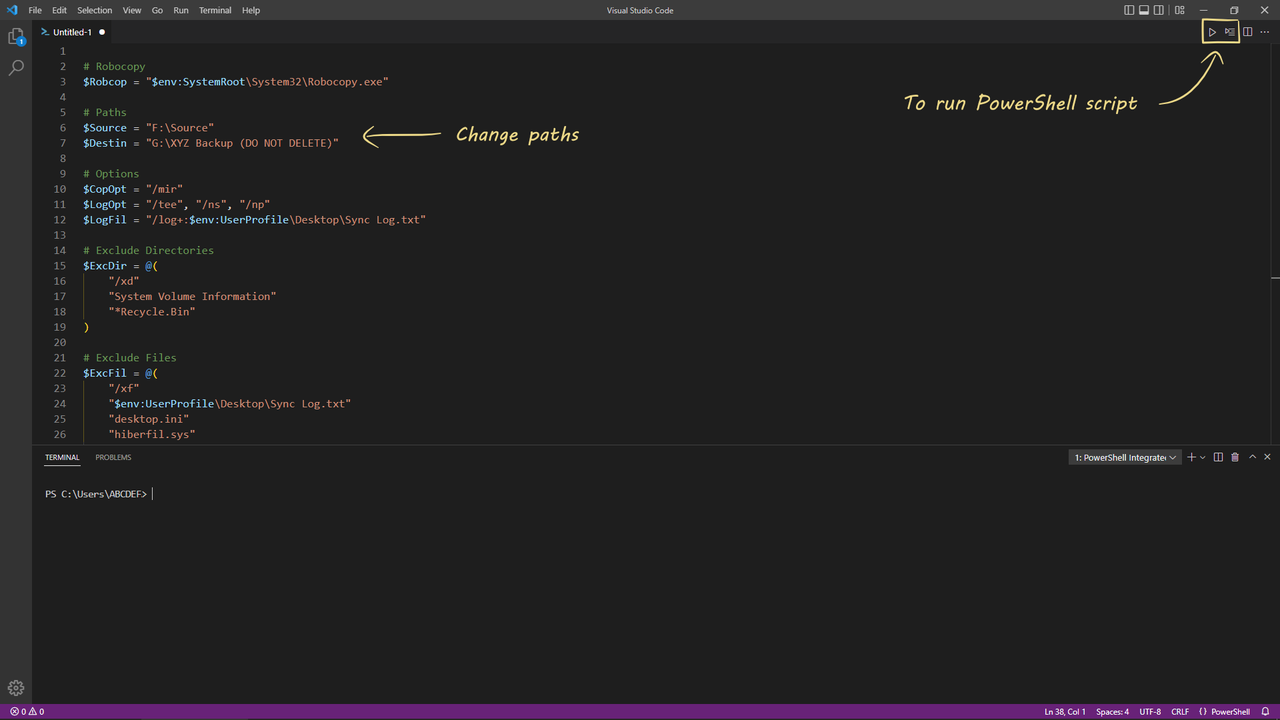Change indentation via Spaces: 4
The height and width of the screenshot is (720, 1280).
[1112, 712]
